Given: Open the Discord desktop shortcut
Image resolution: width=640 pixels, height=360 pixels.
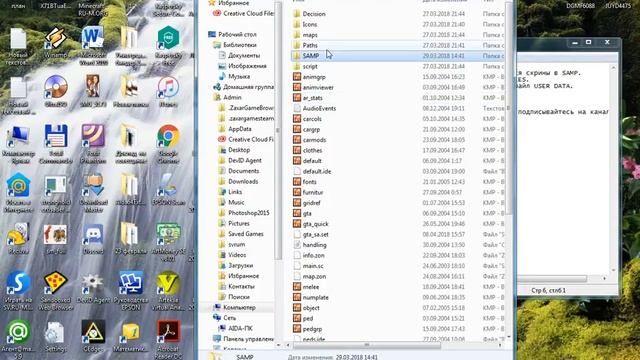Looking at the screenshot, I should pos(93,239).
